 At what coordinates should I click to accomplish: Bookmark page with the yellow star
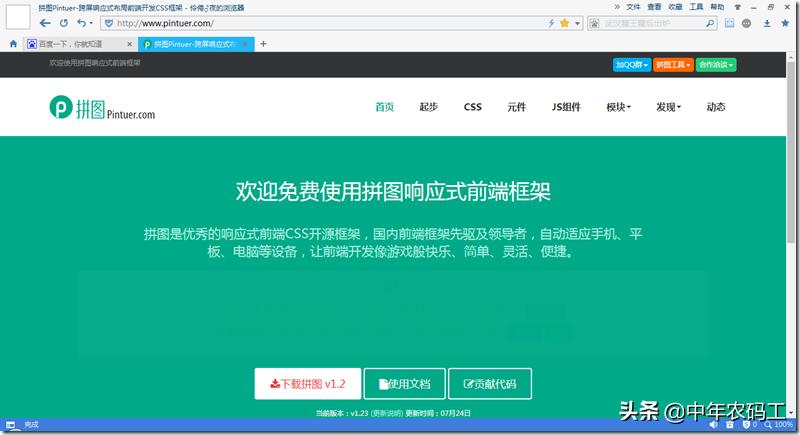point(564,23)
